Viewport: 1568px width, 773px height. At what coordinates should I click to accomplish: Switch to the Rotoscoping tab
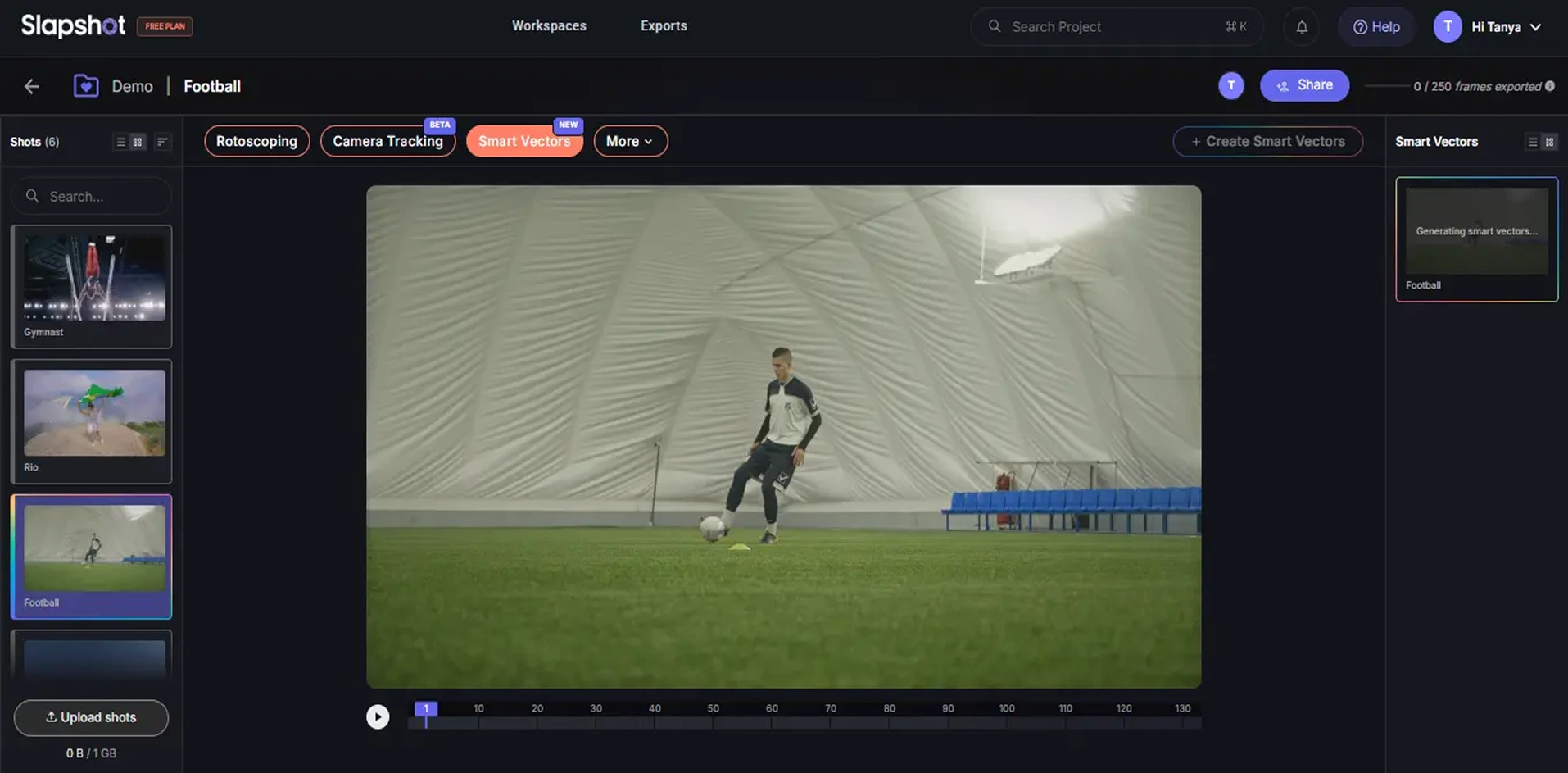point(256,141)
